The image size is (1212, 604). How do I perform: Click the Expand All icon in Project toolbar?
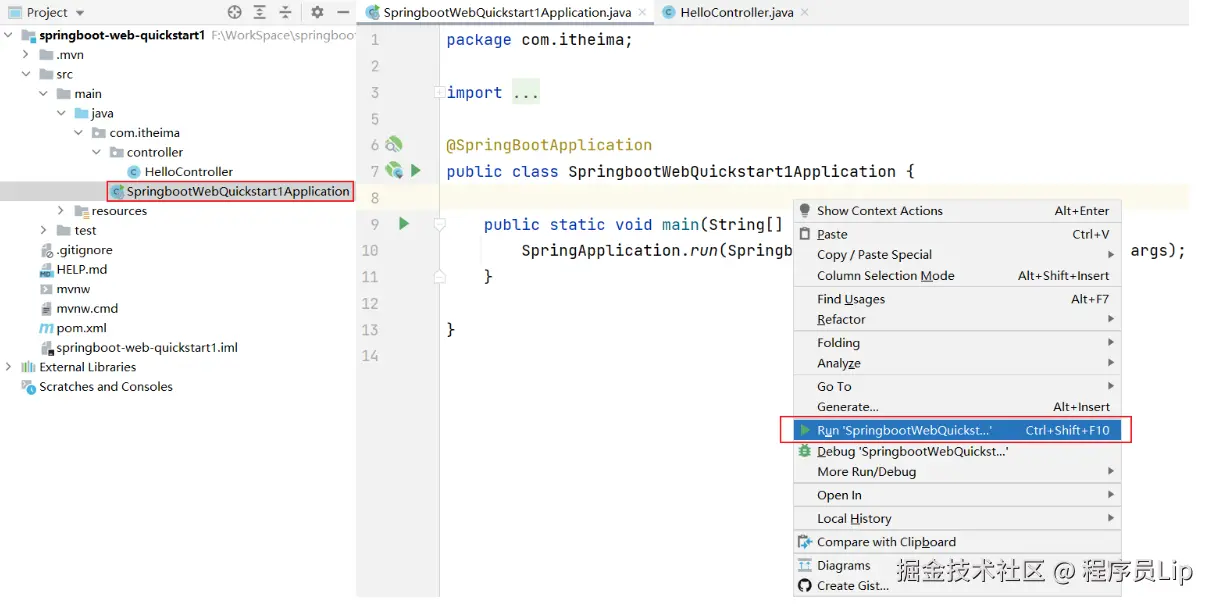pos(260,13)
